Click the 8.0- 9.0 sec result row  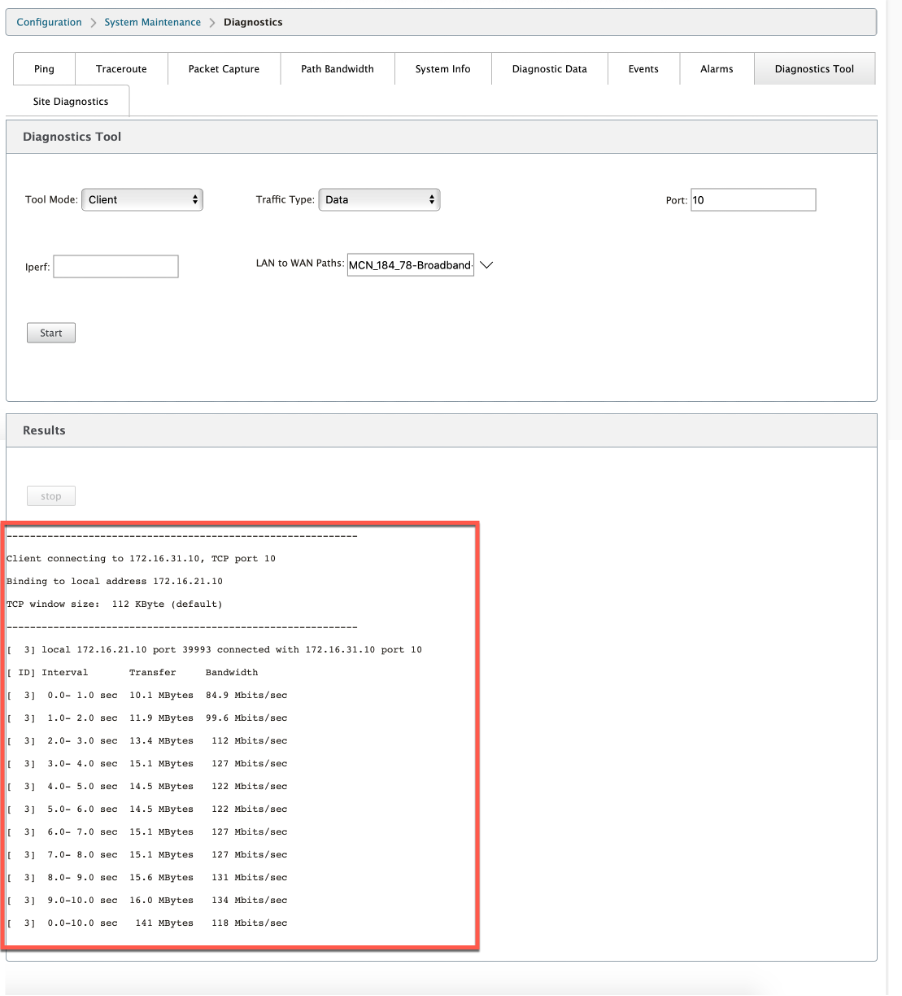147,877
